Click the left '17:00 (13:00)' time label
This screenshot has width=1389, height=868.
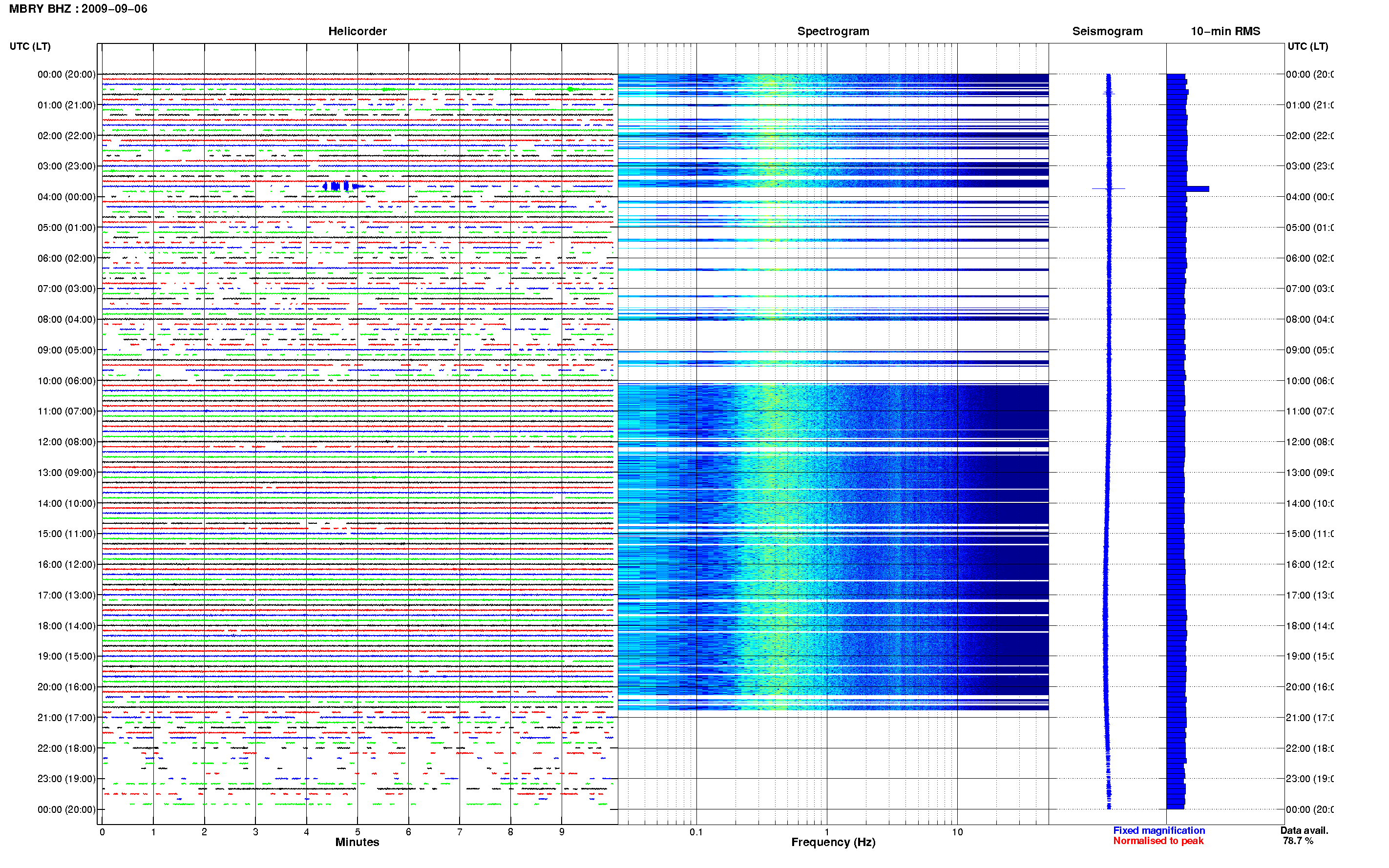coord(66,595)
